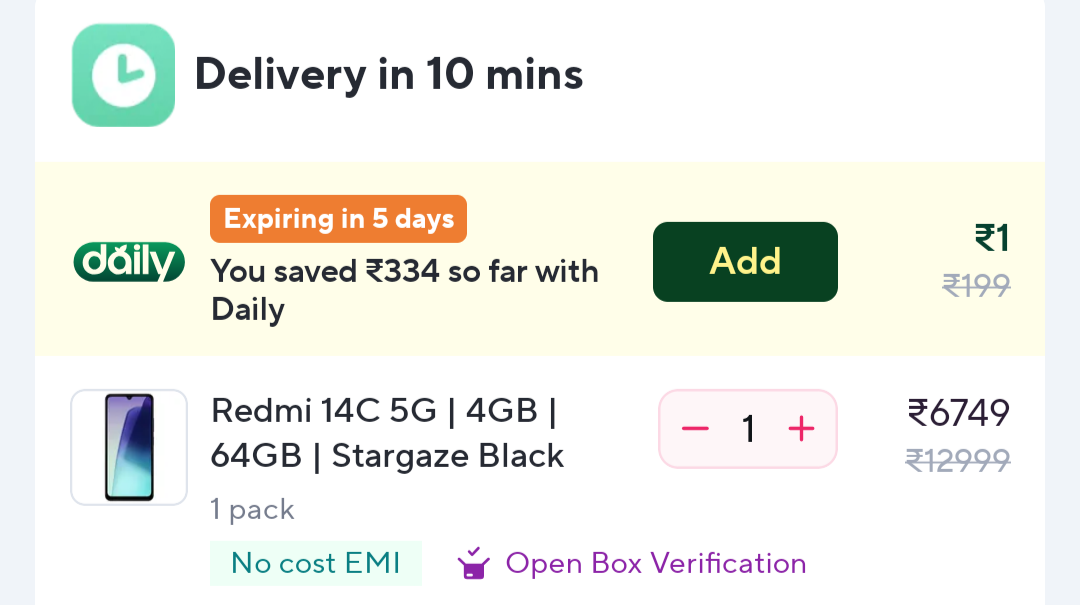Tap the ₹6749 discounted phone price
1080x605 pixels.
click(x=958, y=412)
